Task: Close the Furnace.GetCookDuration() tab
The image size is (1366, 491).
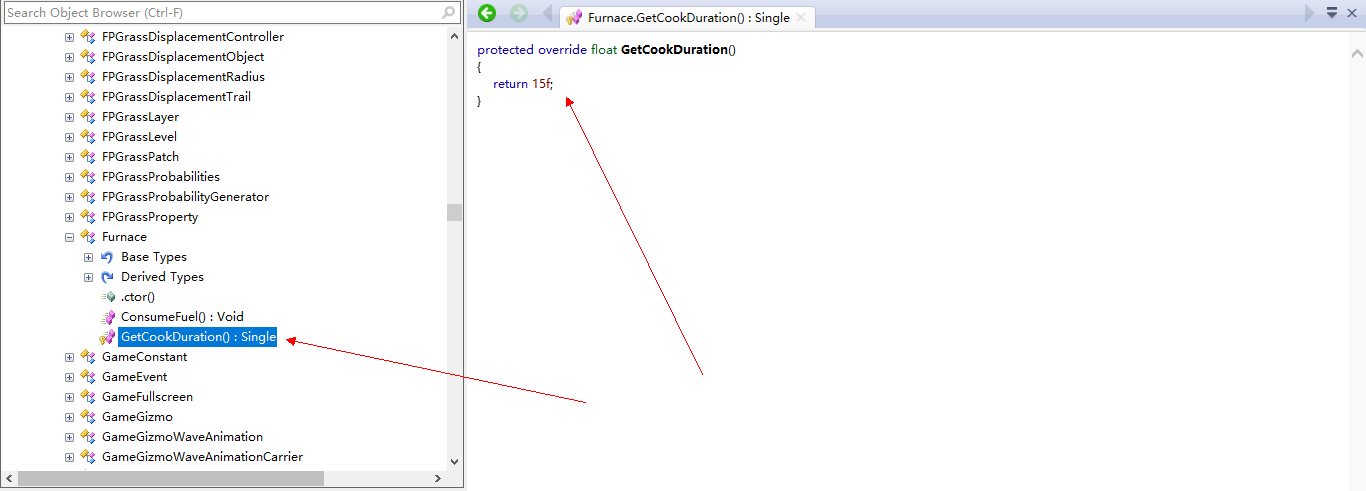Action: [801, 18]
